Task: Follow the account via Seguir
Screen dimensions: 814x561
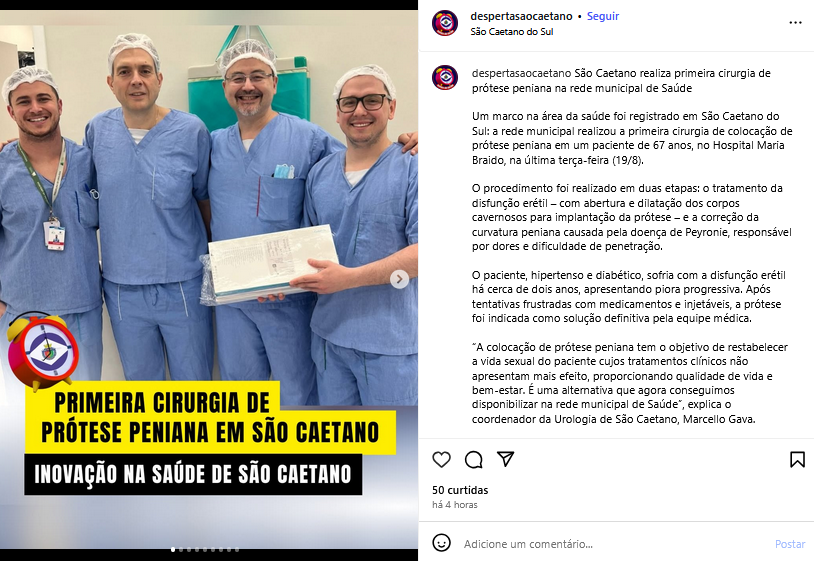Action: [603, 16]
